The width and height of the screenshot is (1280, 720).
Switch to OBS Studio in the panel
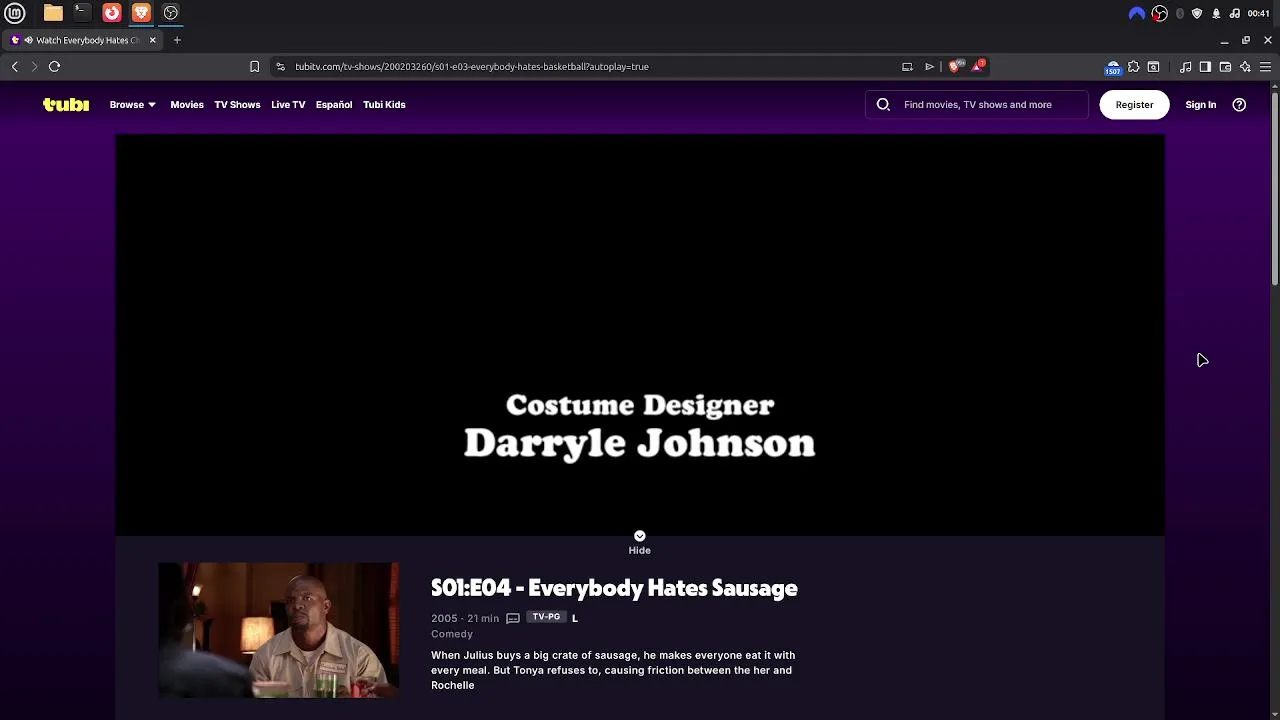click(171, 13)
